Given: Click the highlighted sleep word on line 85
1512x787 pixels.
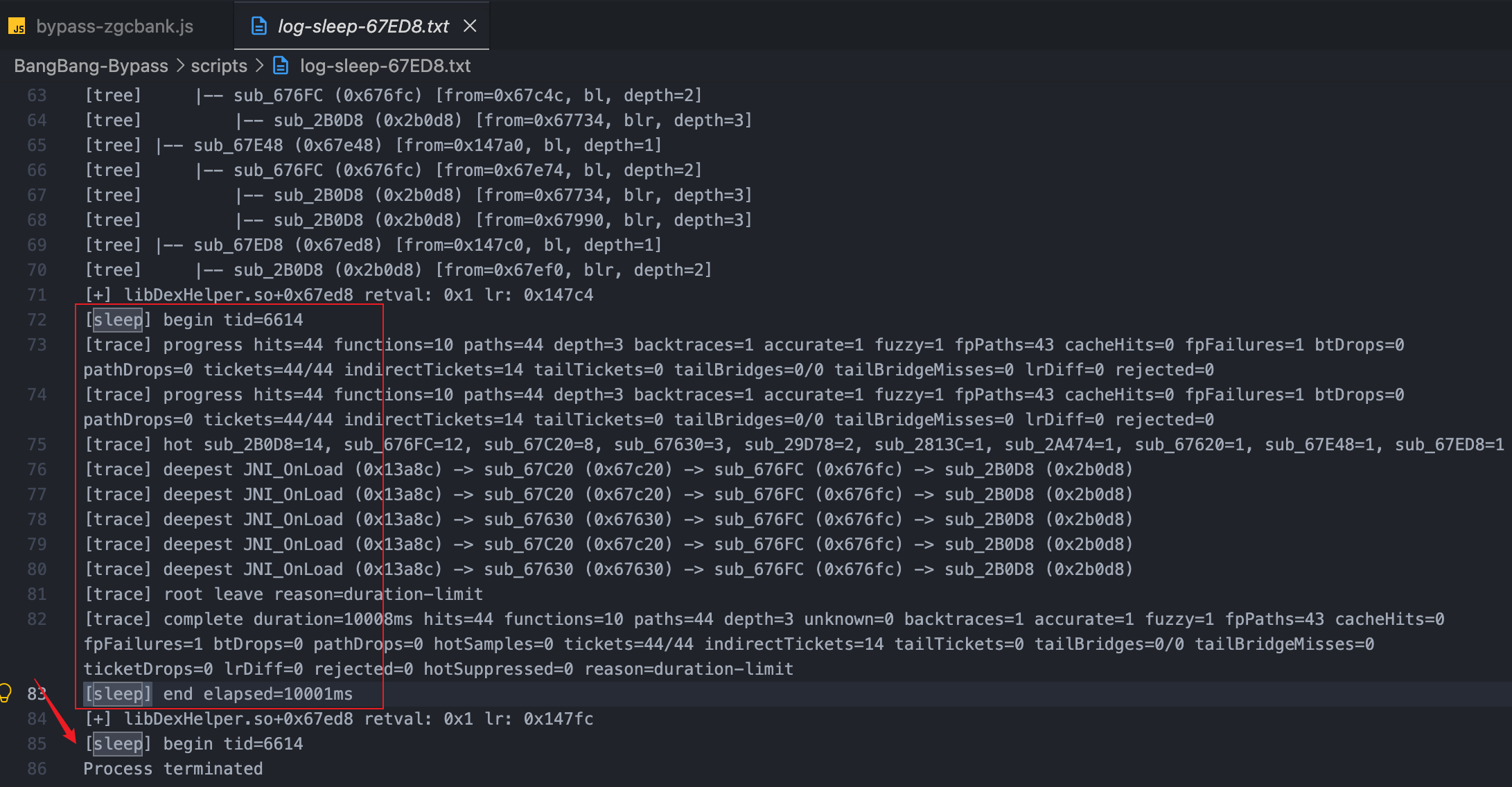Looking at the screenshot, I should pyautogui.click(x=118, y=744).
